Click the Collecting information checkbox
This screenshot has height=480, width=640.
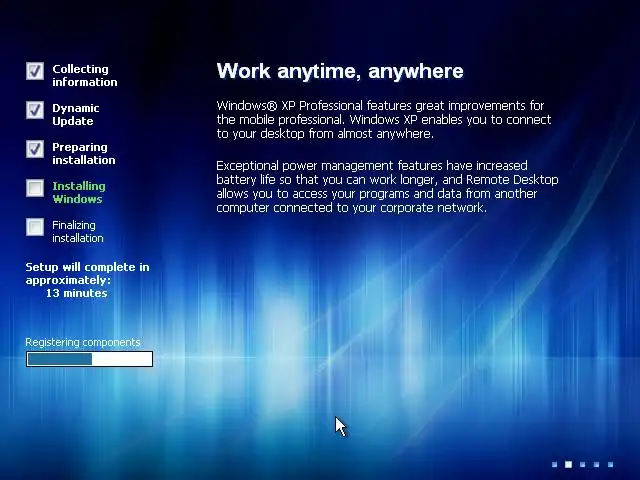click(x=35, y=71)
